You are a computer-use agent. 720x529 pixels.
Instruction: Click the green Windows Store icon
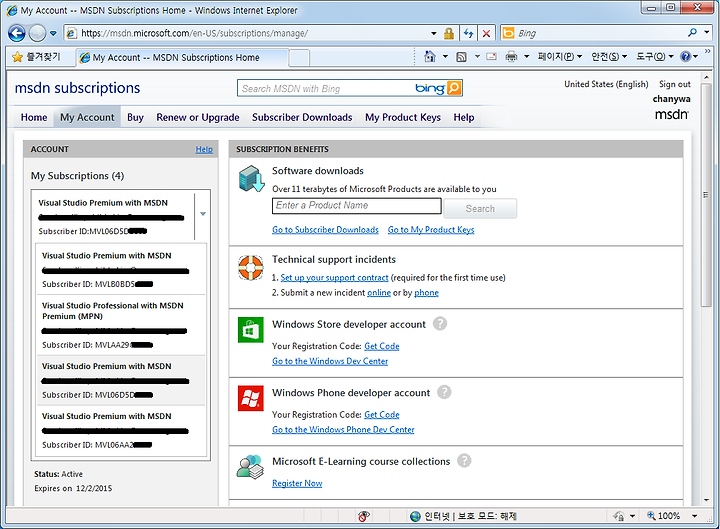(251, 330)
